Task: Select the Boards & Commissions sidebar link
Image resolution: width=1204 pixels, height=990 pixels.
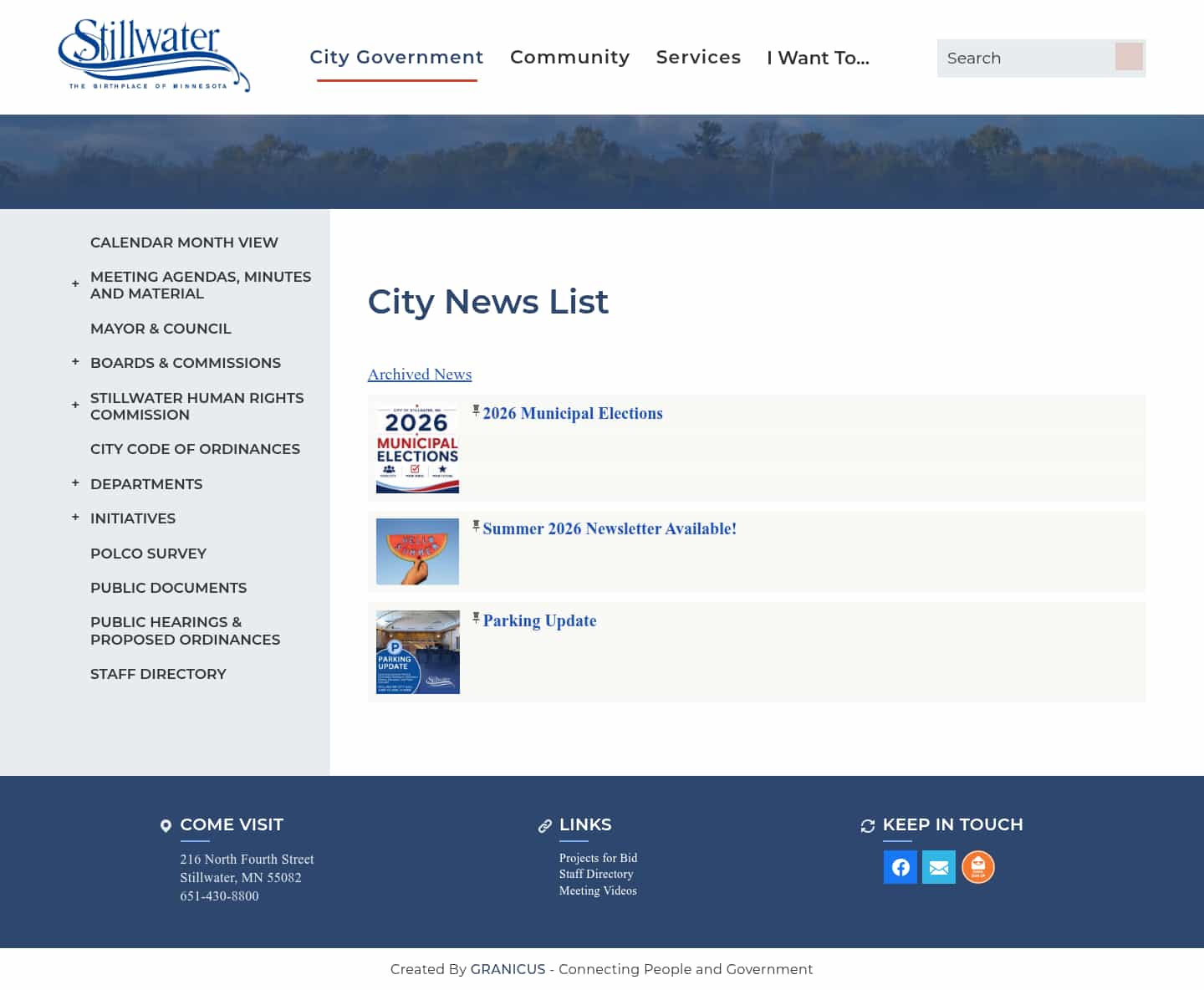Action: coord(186,363)
